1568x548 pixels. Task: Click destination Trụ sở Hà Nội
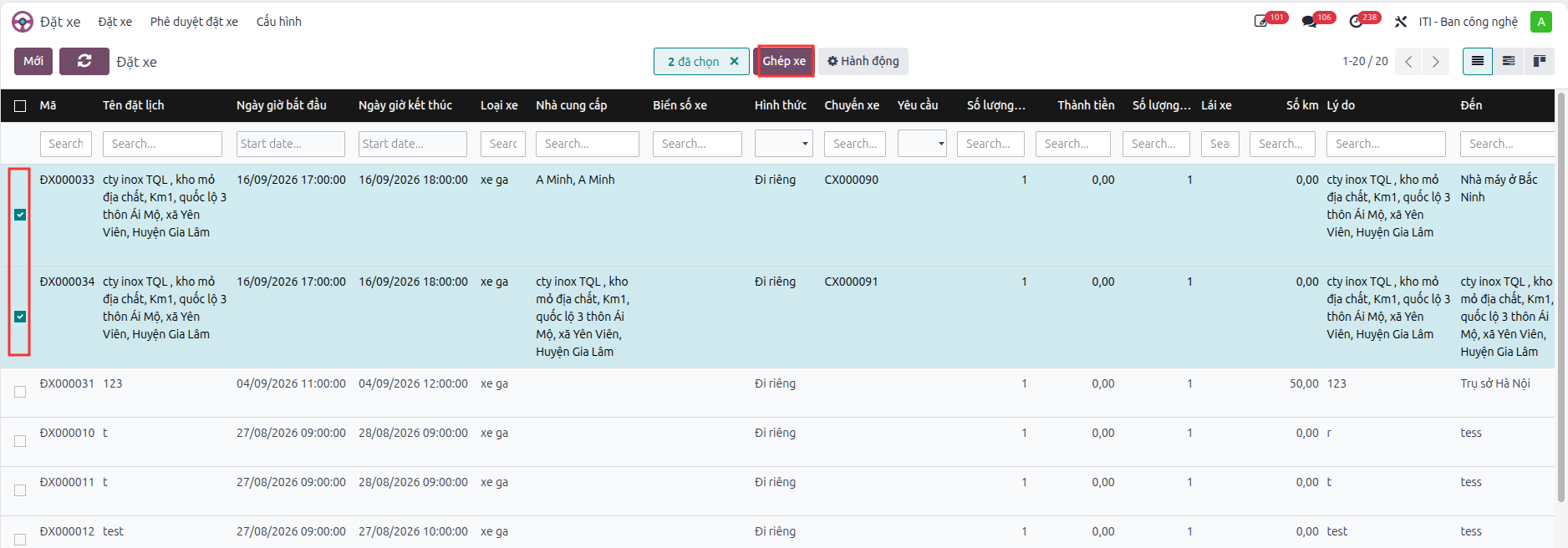(1495, 383)
